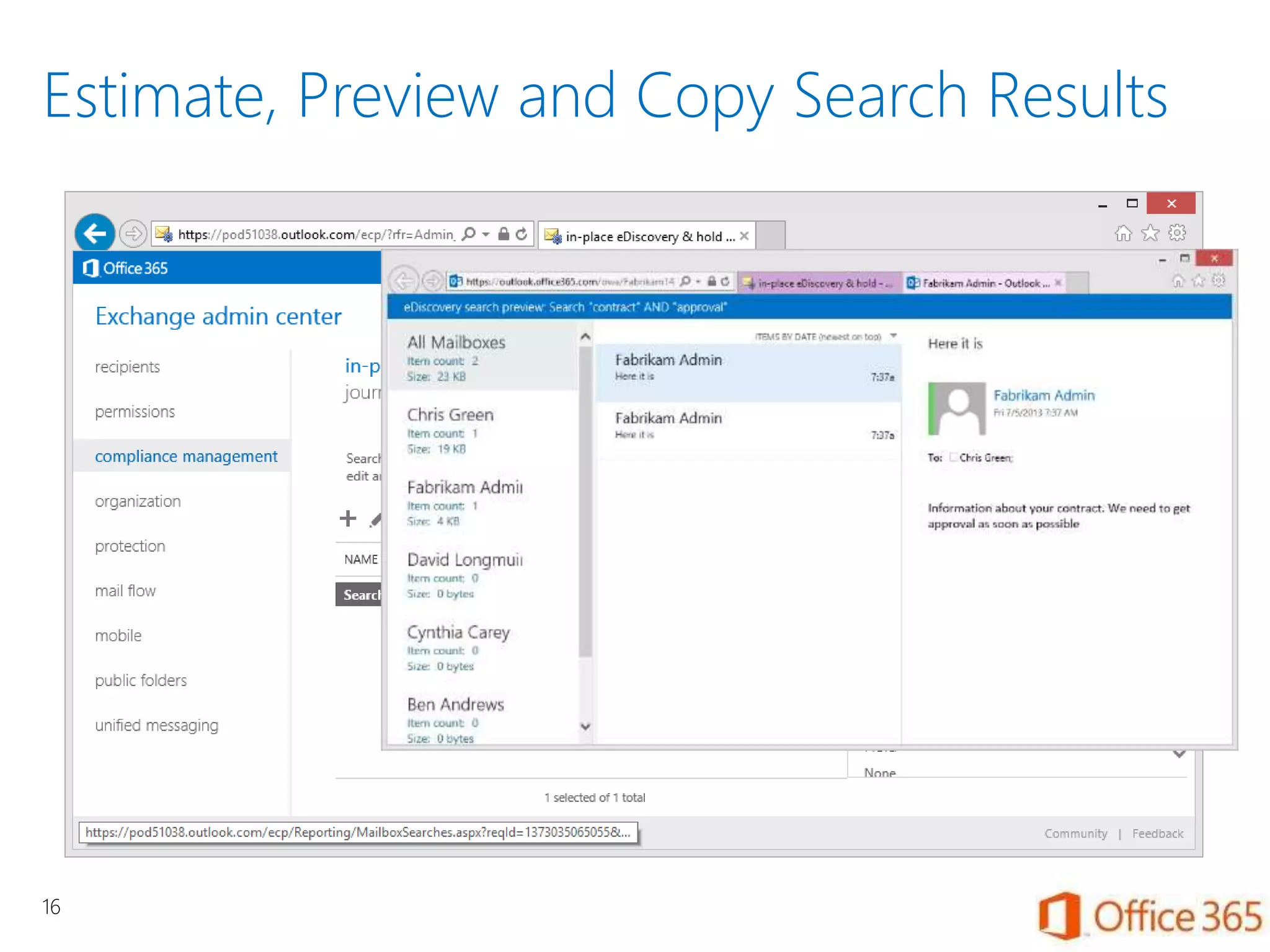Click the favorites star in the main browser
This screenshot has width=1270, height=952.
tap(1150, 233)
